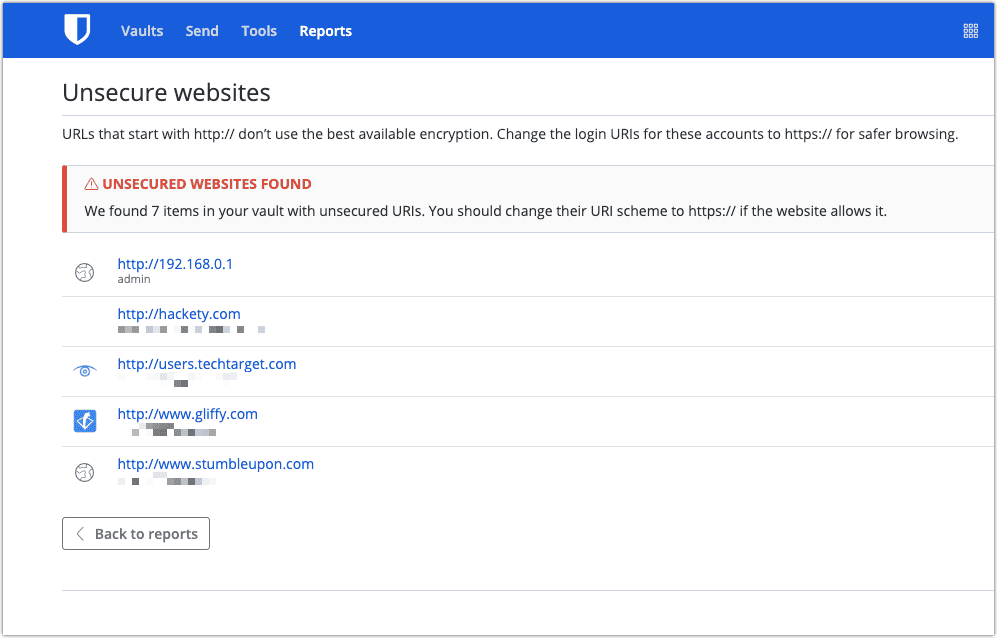Open the http://www.gliffy.com item
Screen dimensions: 997x638
click(x=188, y=414)
